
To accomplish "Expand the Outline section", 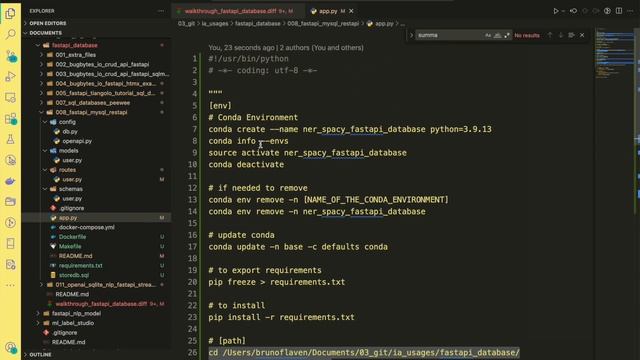I will 40,354.
